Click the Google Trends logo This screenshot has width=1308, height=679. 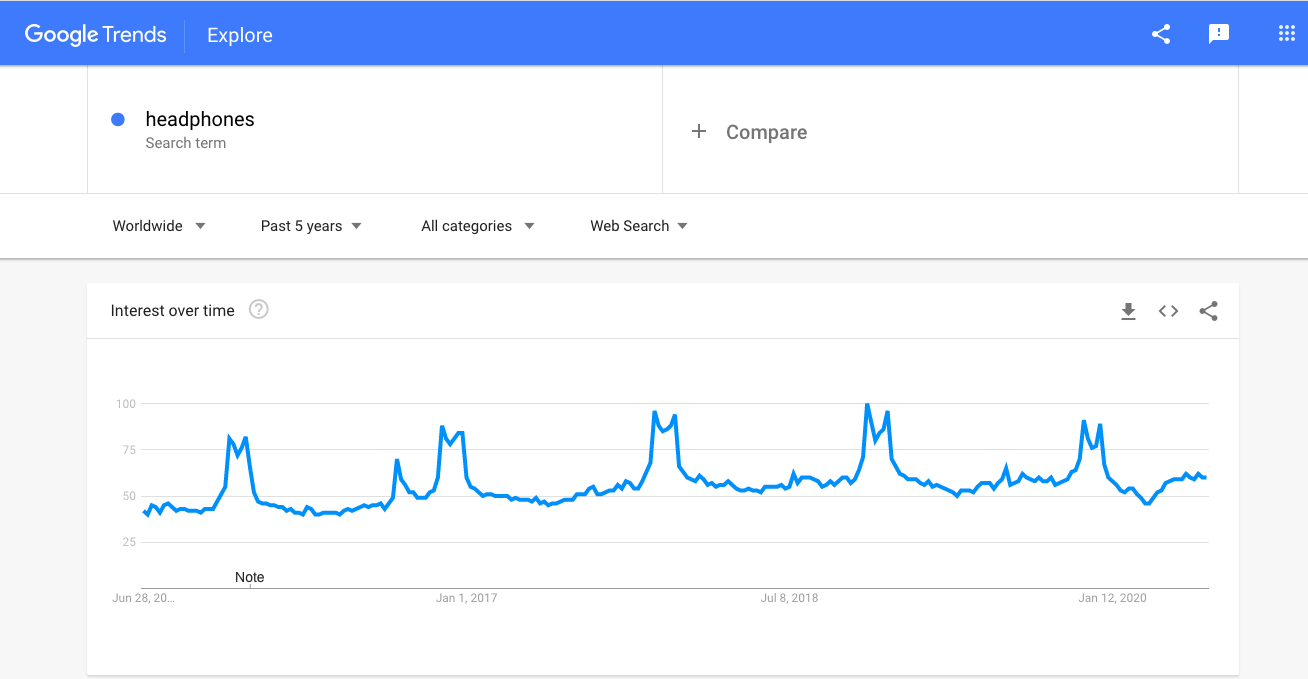pos(96,35)
